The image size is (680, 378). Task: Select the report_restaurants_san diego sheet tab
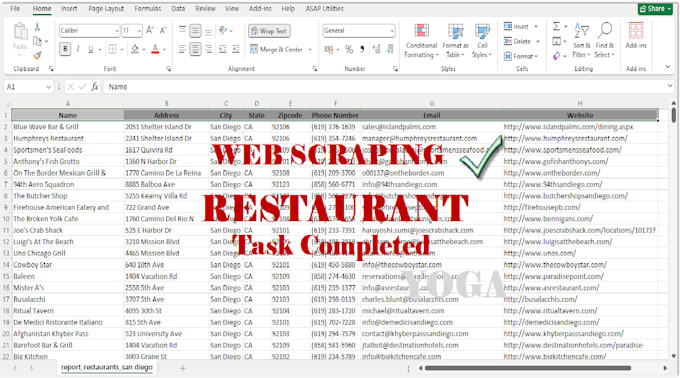107,367
